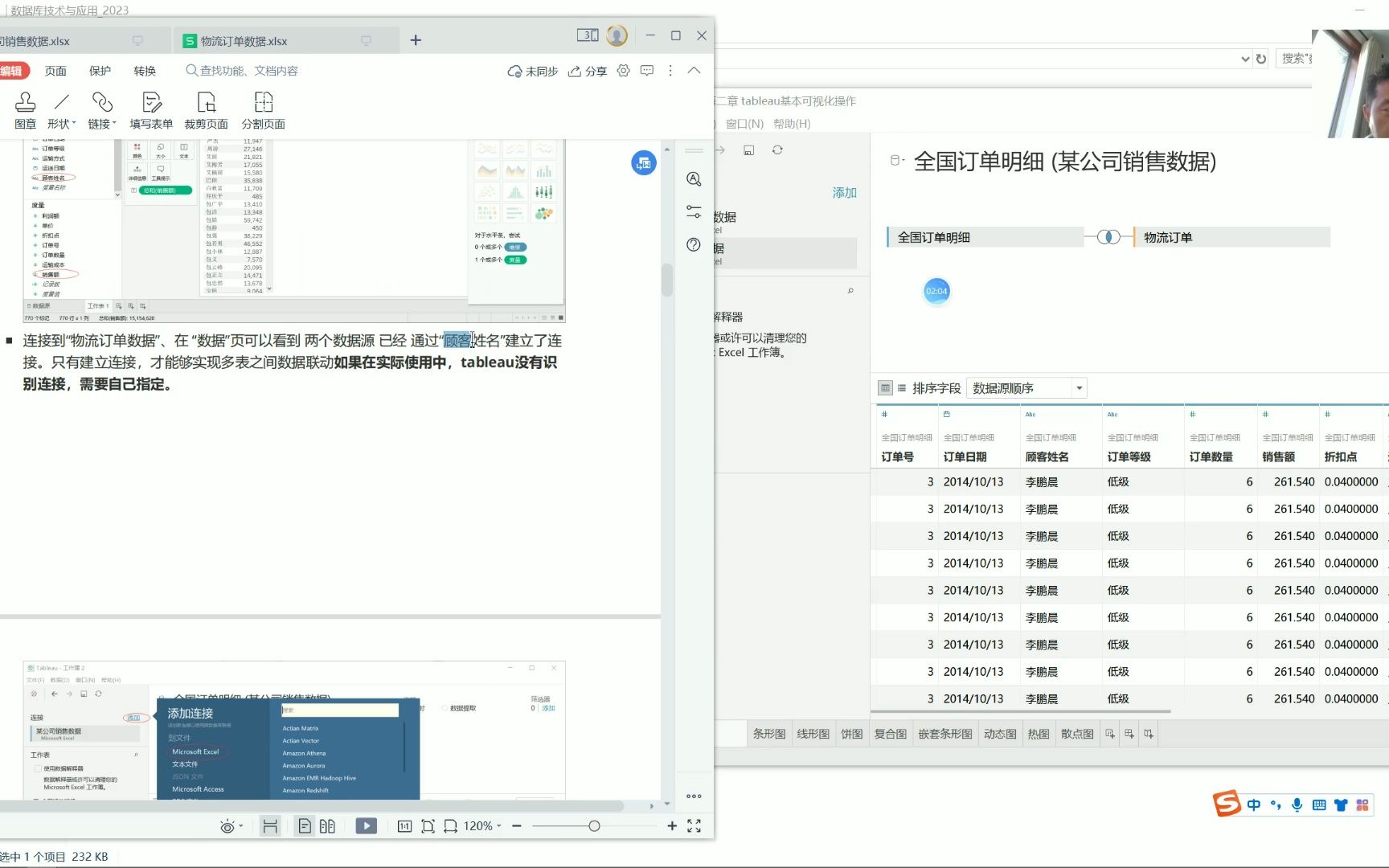Image resolution: width=1389 pixels, height=868 pixels.
Task: Start slideshow play button in WPS bottom bar
Action: point(367,826)
